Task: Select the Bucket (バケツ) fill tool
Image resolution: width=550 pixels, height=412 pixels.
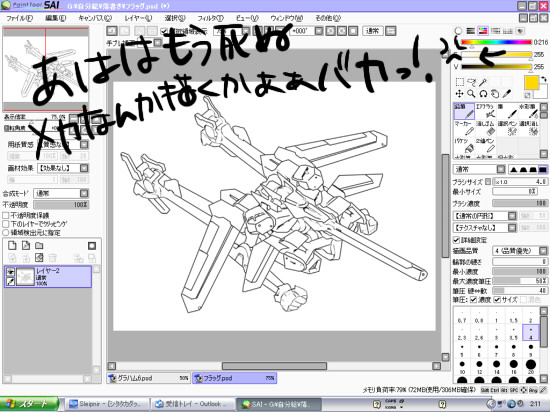Action: (464, 146)
